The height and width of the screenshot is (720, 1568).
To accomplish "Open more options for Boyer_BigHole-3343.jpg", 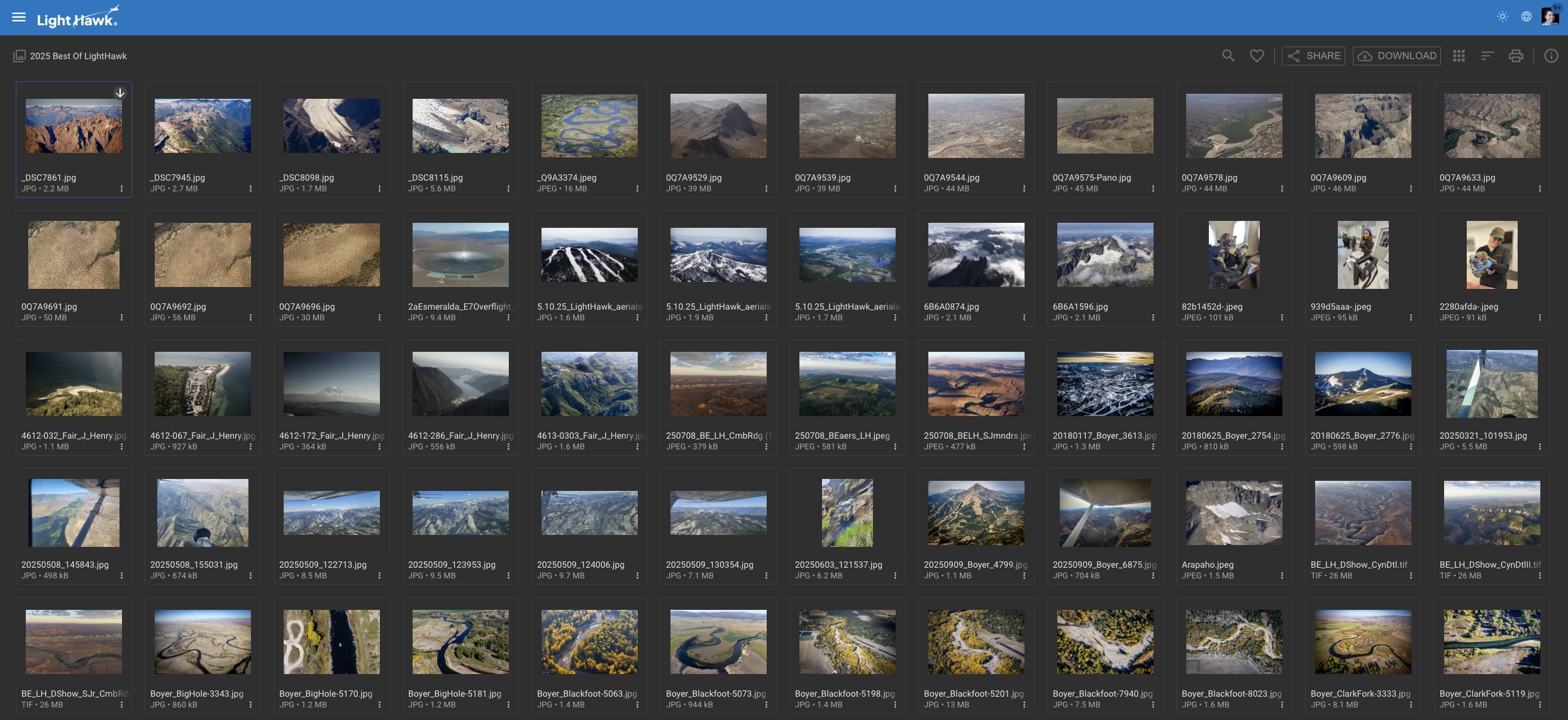I will coord(250,705).
